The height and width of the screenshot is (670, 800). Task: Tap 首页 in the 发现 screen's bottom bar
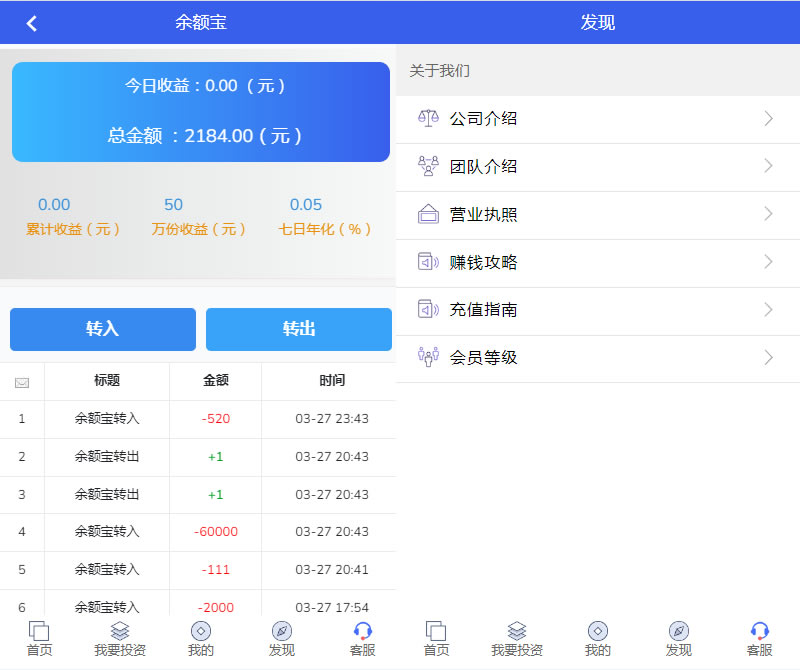tap(436, 638)
